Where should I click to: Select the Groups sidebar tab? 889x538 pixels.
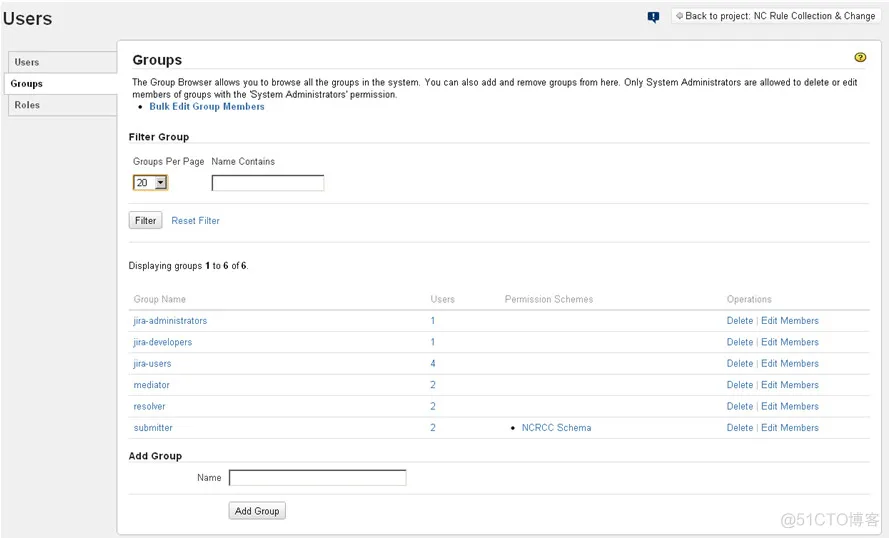61,83
